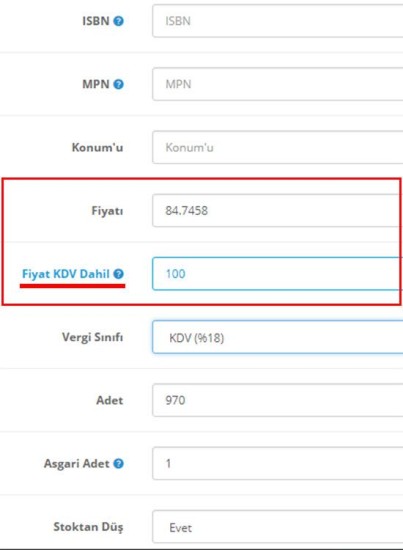This screenshot has width=403, height=550.
Task: Click the ISBN label text
Action: coord(96,21)
